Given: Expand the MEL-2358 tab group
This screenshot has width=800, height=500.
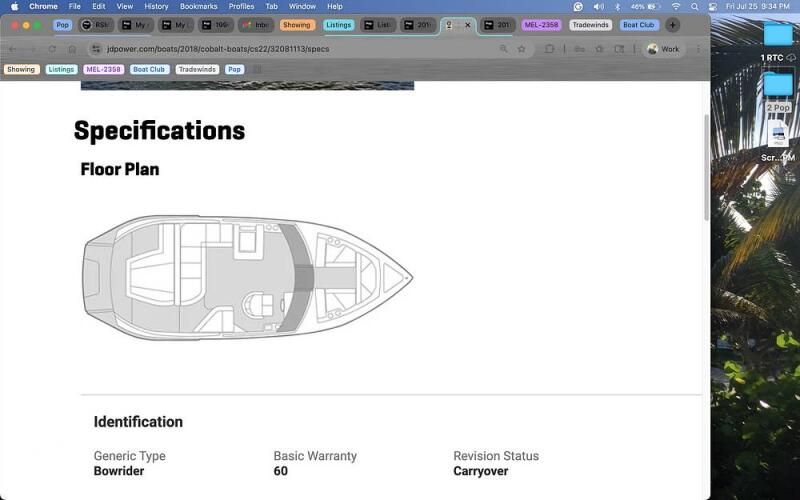Looking at the screenshot, I should pyautogui.click(x=541, y=25).
